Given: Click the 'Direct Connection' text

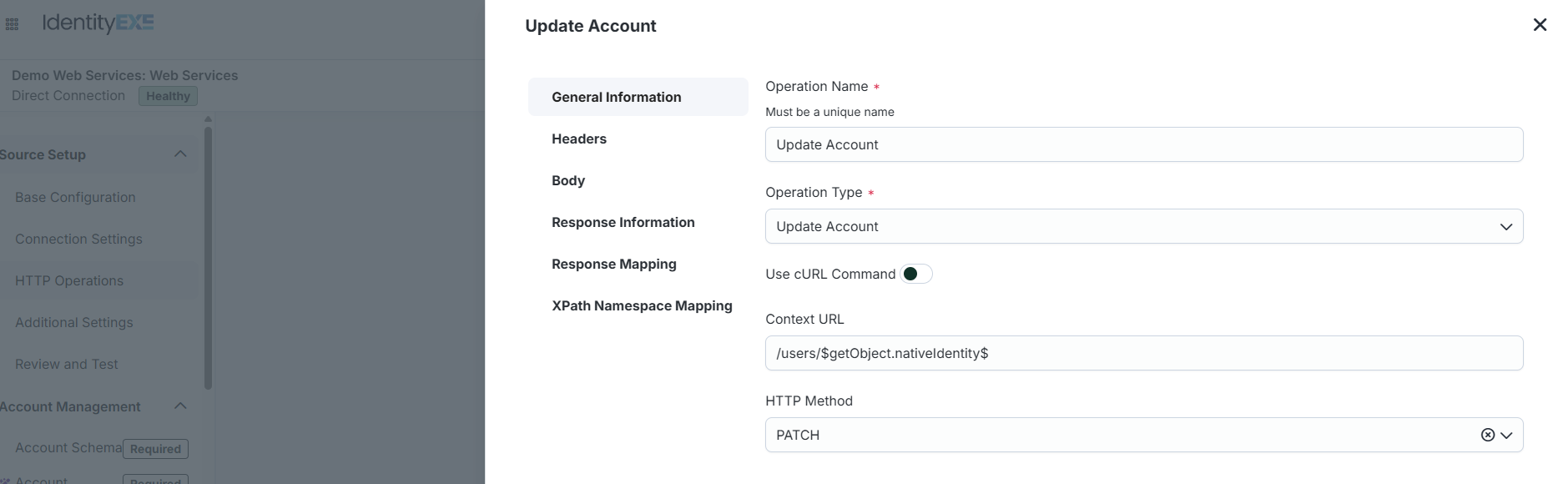Looking at the screenshot, I should click(x=68, y=95).
